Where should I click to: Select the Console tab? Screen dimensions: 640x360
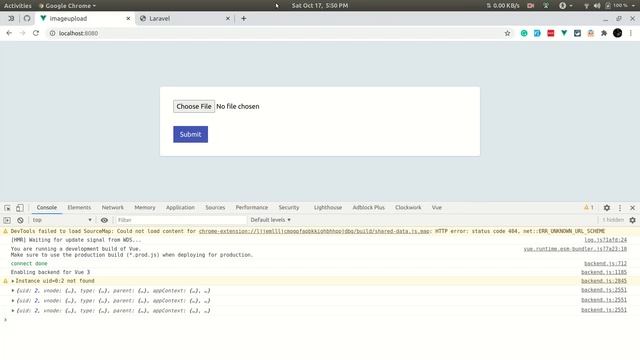pyautogui.click(x=47, y=207)
